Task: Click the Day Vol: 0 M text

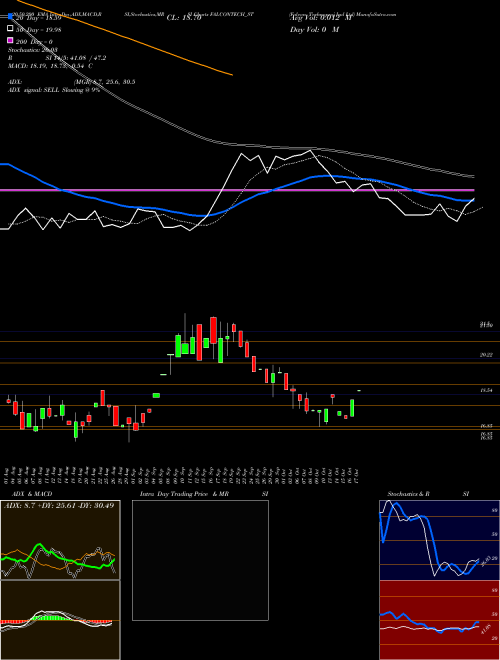Action: pyautogui.click(x=314, y=29)
